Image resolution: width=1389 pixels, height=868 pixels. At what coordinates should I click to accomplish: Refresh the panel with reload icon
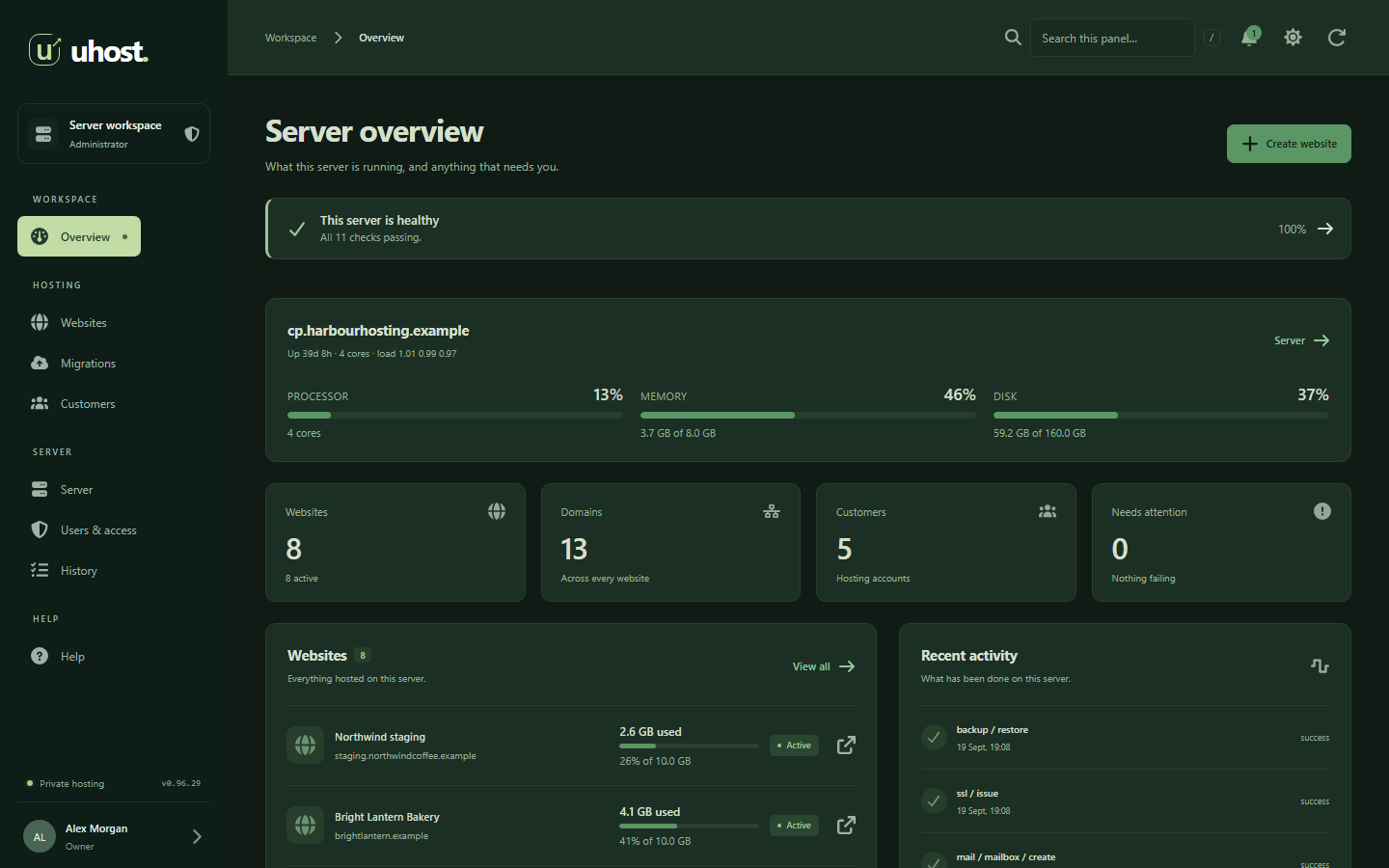tap(1336, 38)
